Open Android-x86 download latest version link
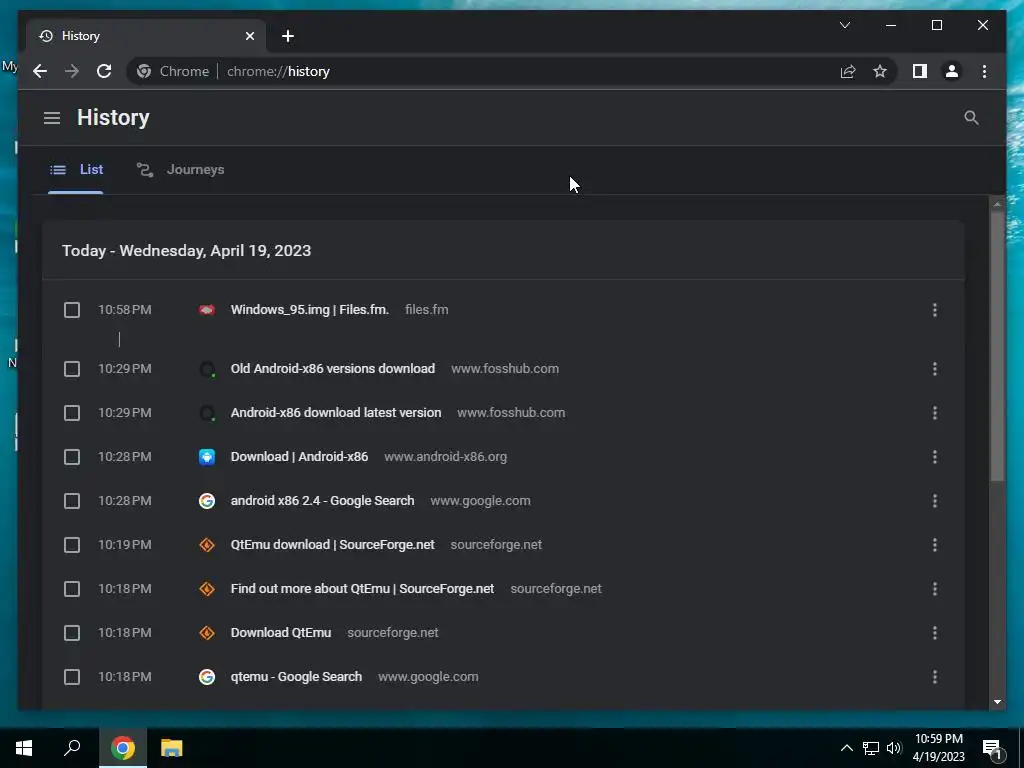 (336, 413)
